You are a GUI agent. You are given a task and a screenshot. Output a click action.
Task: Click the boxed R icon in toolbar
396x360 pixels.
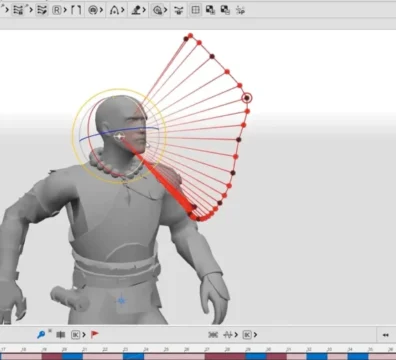[57, 10]
